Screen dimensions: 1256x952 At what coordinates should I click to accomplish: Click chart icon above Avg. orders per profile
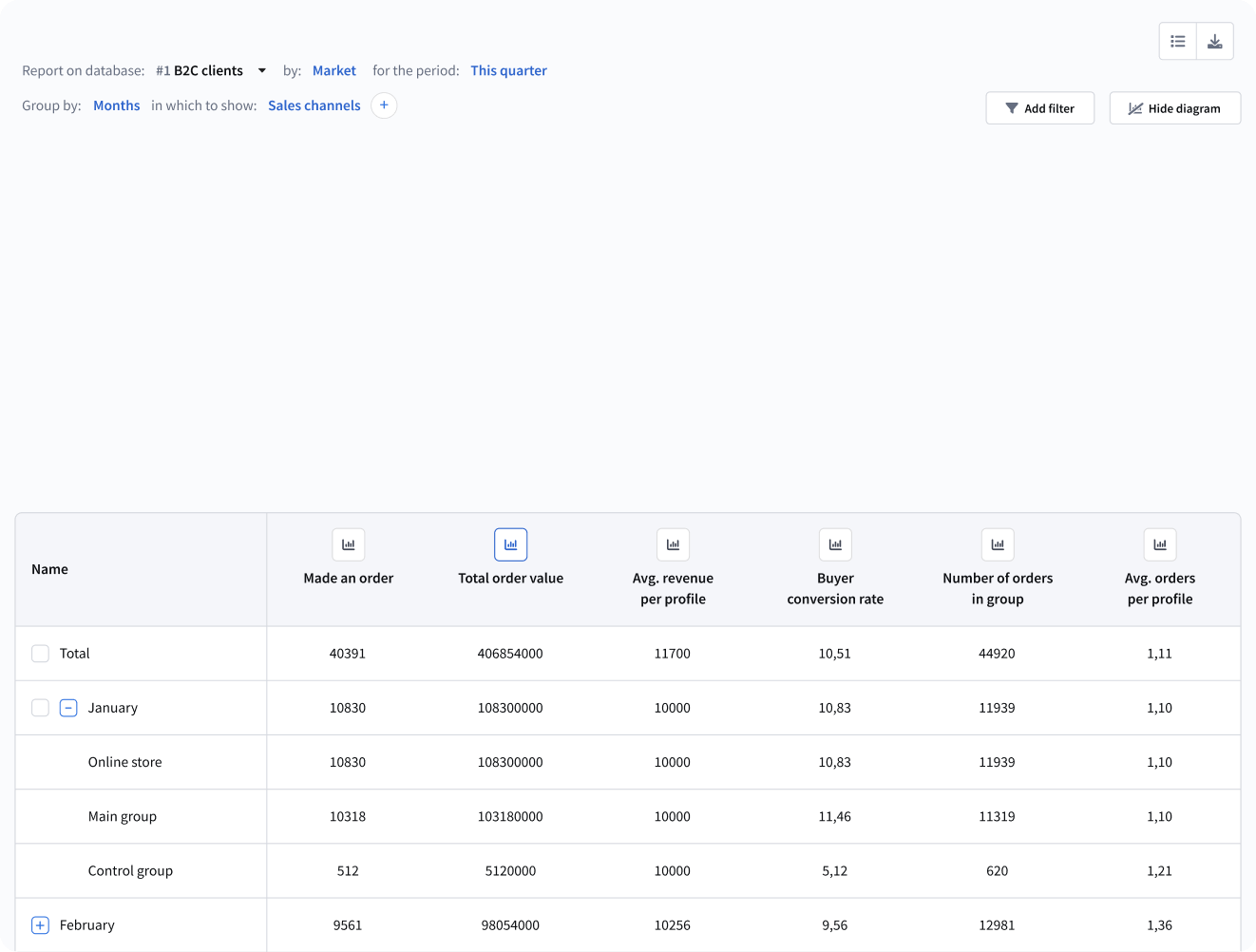point(1160,544)
